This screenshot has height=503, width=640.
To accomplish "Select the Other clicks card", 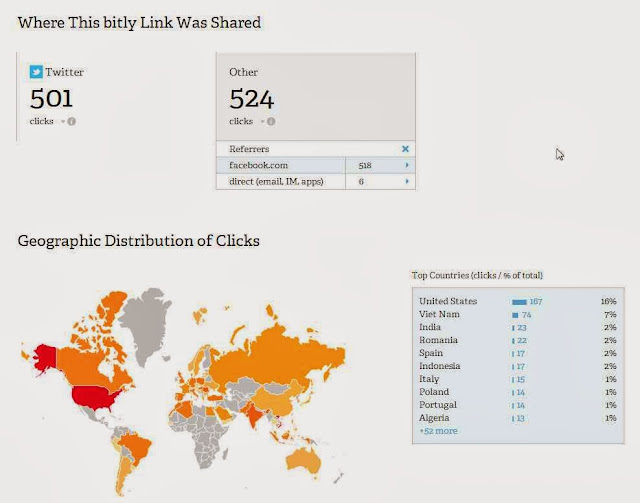I will point(316,97).
